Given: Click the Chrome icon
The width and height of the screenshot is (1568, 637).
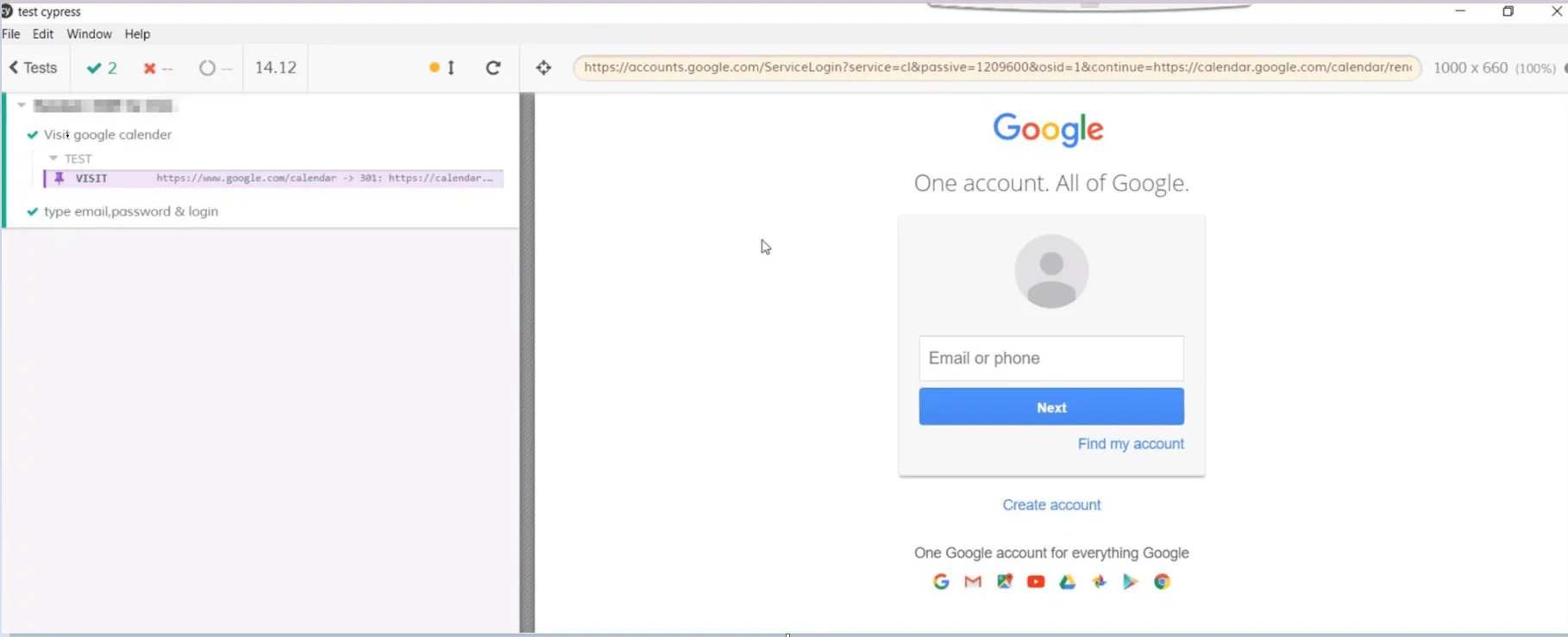Looking at the screenshot, I should point(1162,582).
